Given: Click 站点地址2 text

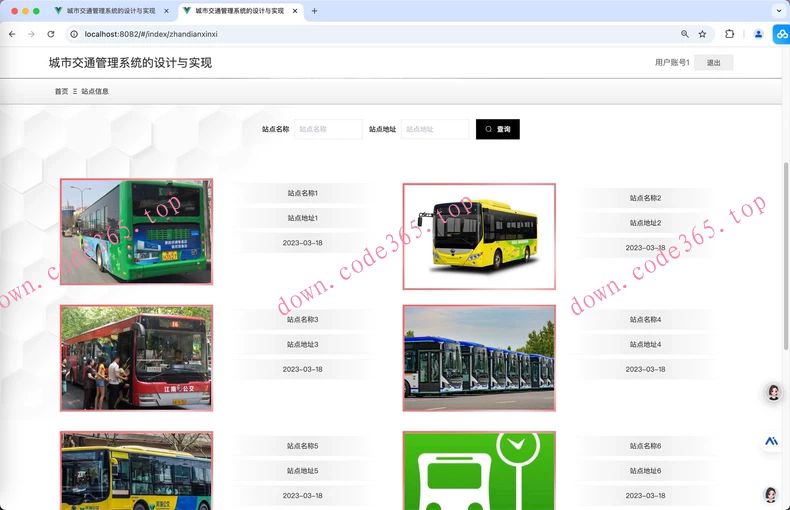Looking at the screenshot, I should [645, 223].
